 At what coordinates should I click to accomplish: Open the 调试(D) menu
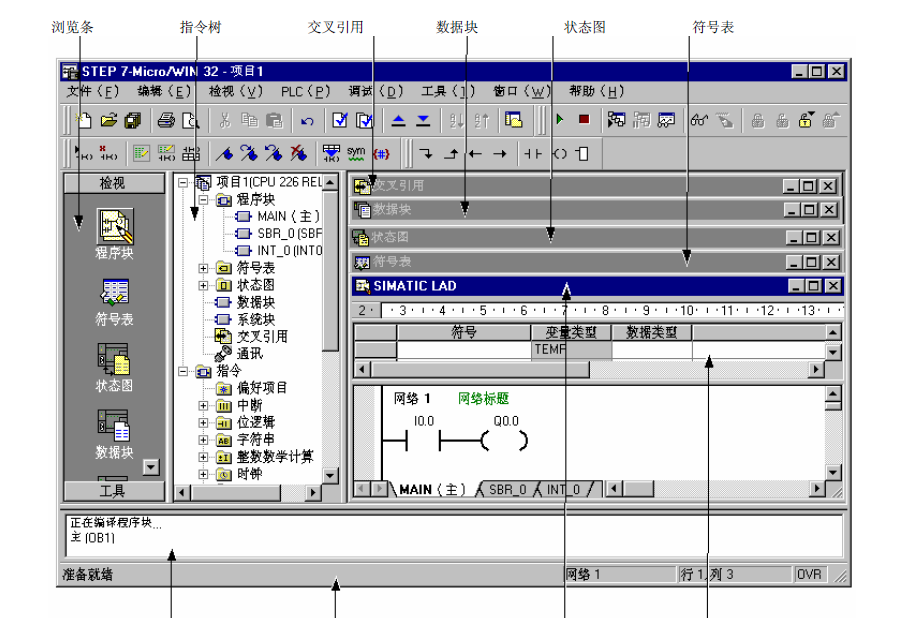[375, 91]
